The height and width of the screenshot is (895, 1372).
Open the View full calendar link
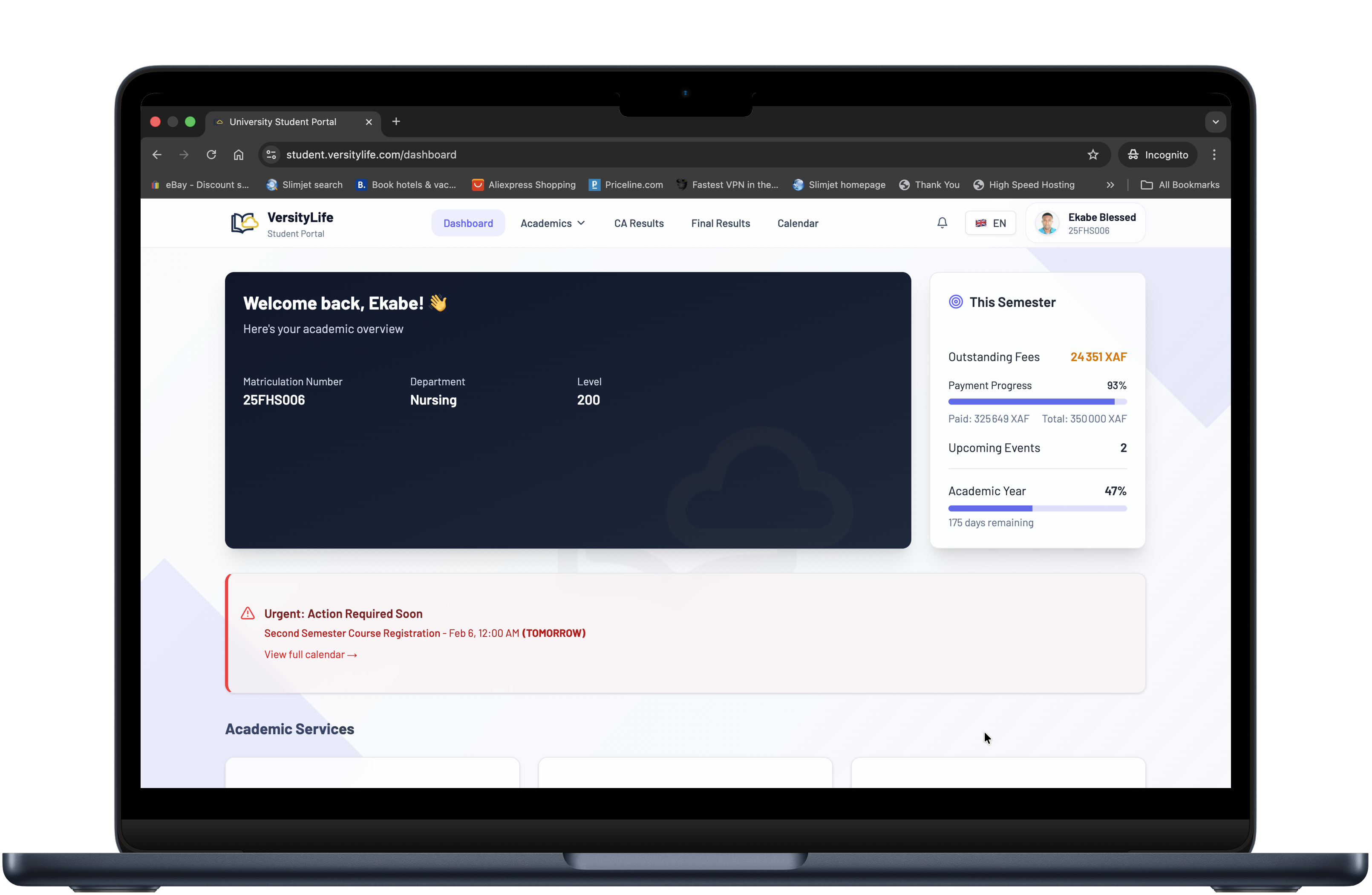[311, 655]
